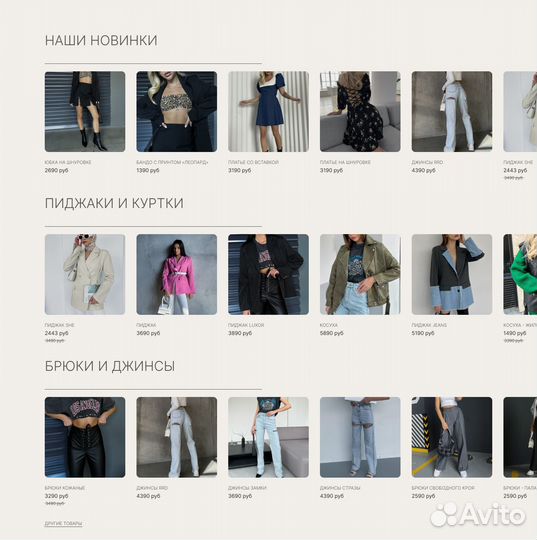Open the olive green biker jacket photo
This screenshot has width=537, height=540.
[x=360, y=274]
